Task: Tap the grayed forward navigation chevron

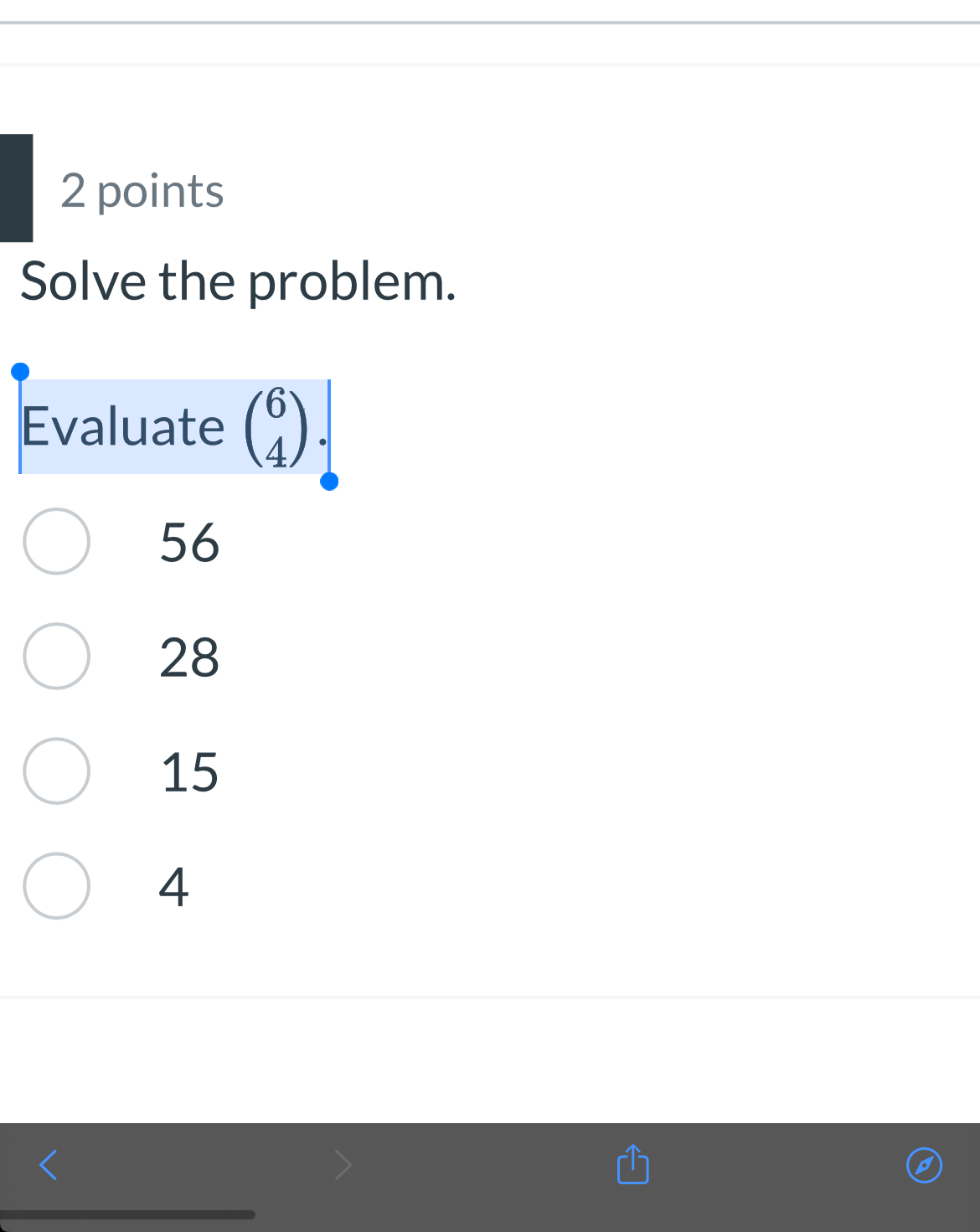Action: tap(343, 1164)
